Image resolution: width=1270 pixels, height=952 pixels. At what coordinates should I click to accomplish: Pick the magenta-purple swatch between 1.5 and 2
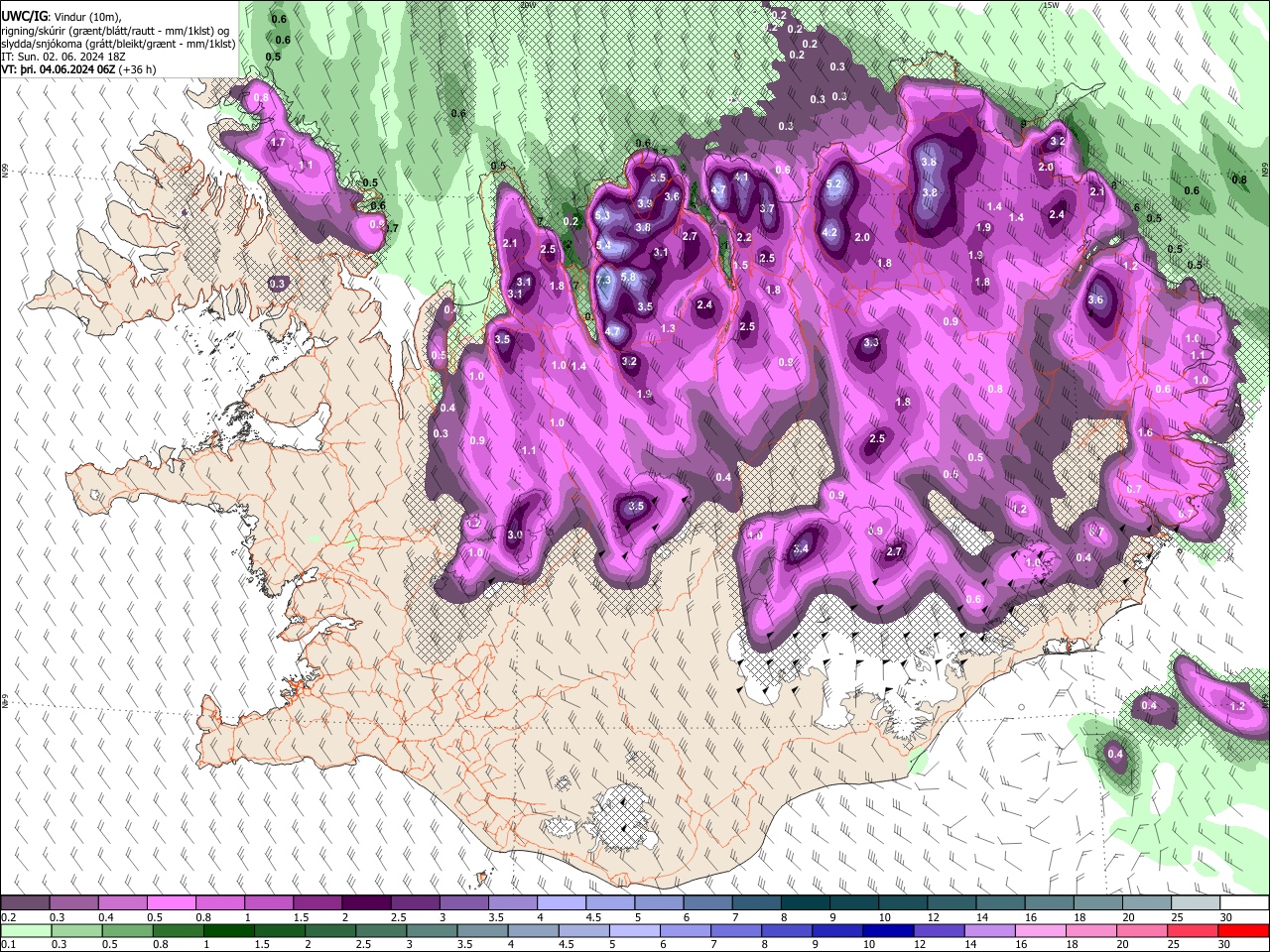pyautogui.click(x=317, y=903)
